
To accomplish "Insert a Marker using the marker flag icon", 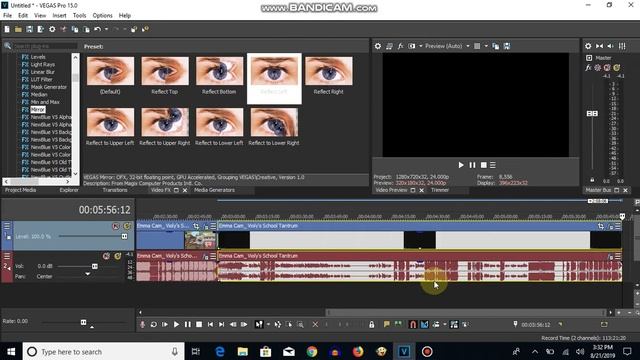I will point(386,324).
